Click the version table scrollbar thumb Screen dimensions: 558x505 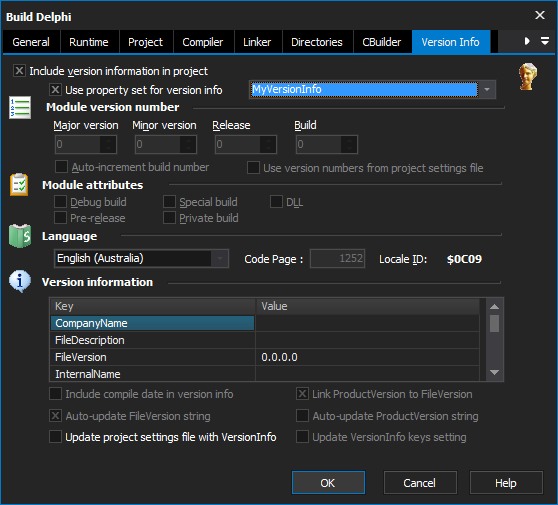point(494,323)
